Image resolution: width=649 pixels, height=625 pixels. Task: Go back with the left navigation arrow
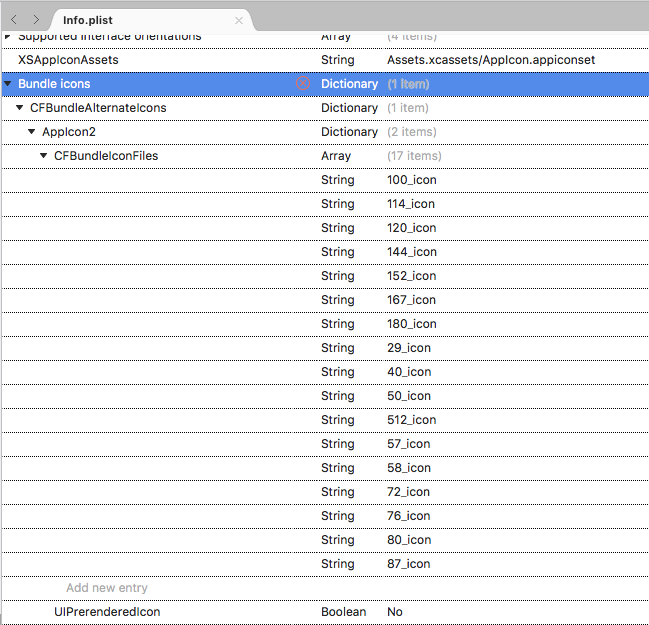(14, 19)
